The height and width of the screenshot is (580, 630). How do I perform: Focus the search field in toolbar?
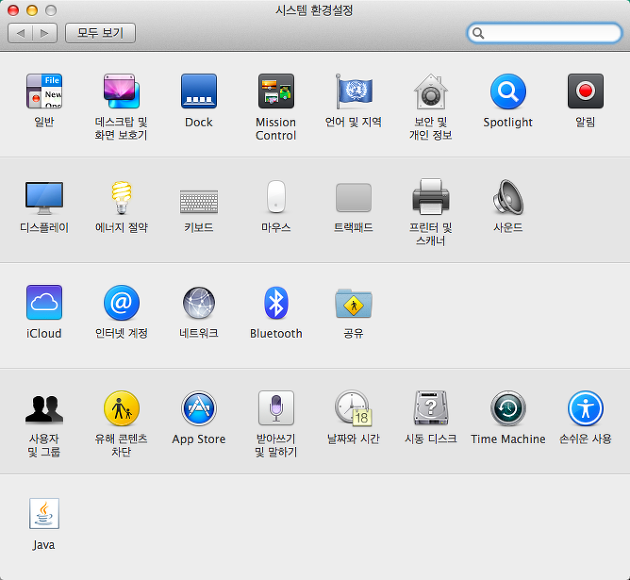[545, 33]
